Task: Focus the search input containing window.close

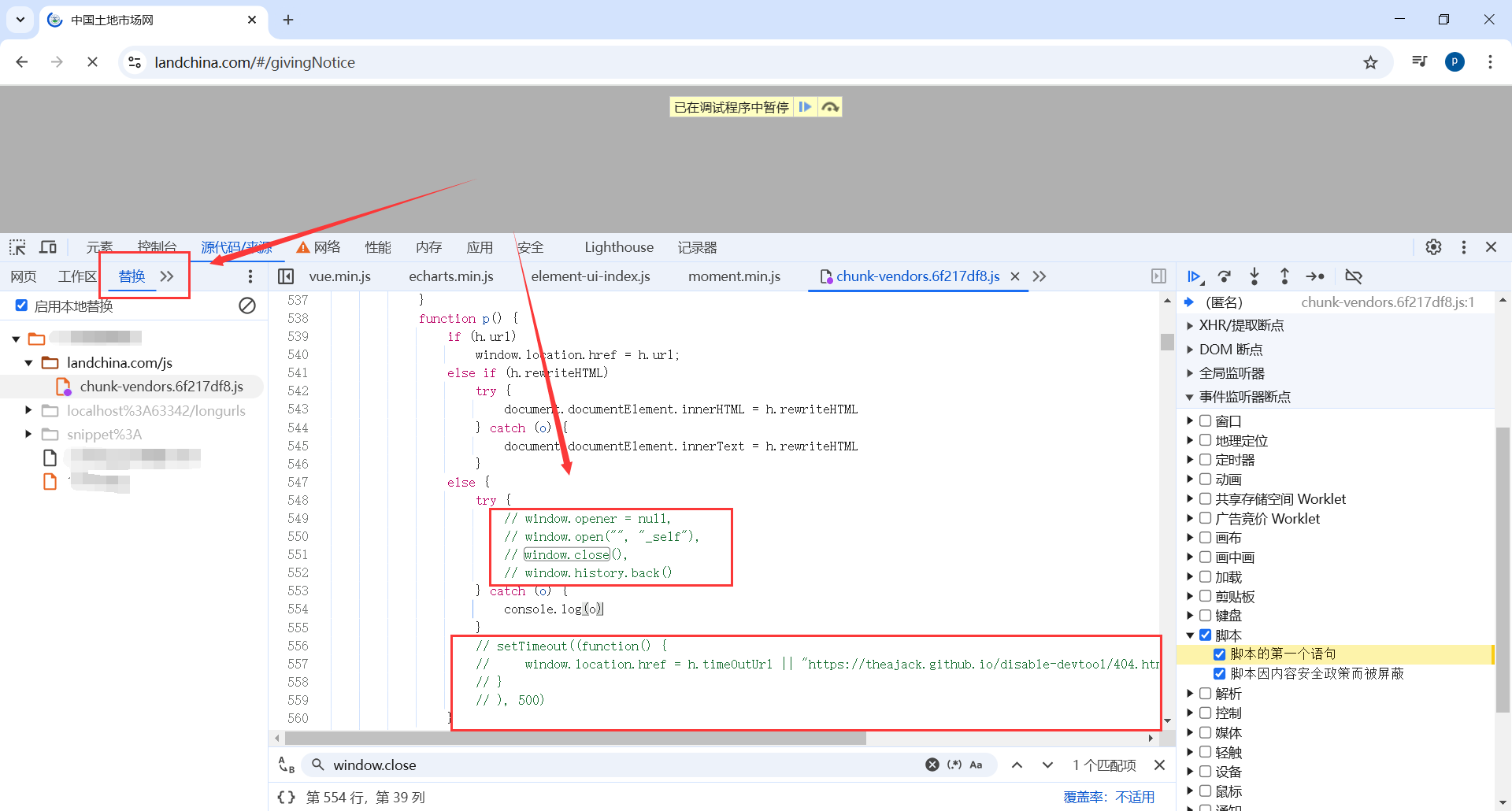Action: click(x=623, y=765)
